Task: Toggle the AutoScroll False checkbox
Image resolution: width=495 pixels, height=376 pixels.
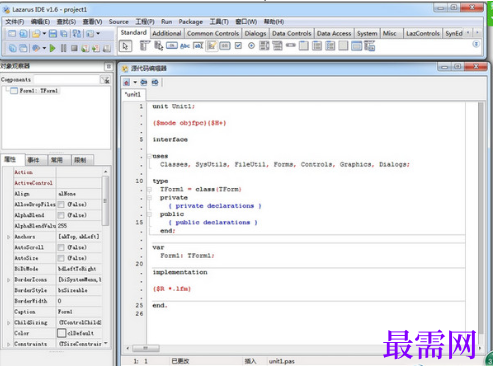Action: point(61,247)
